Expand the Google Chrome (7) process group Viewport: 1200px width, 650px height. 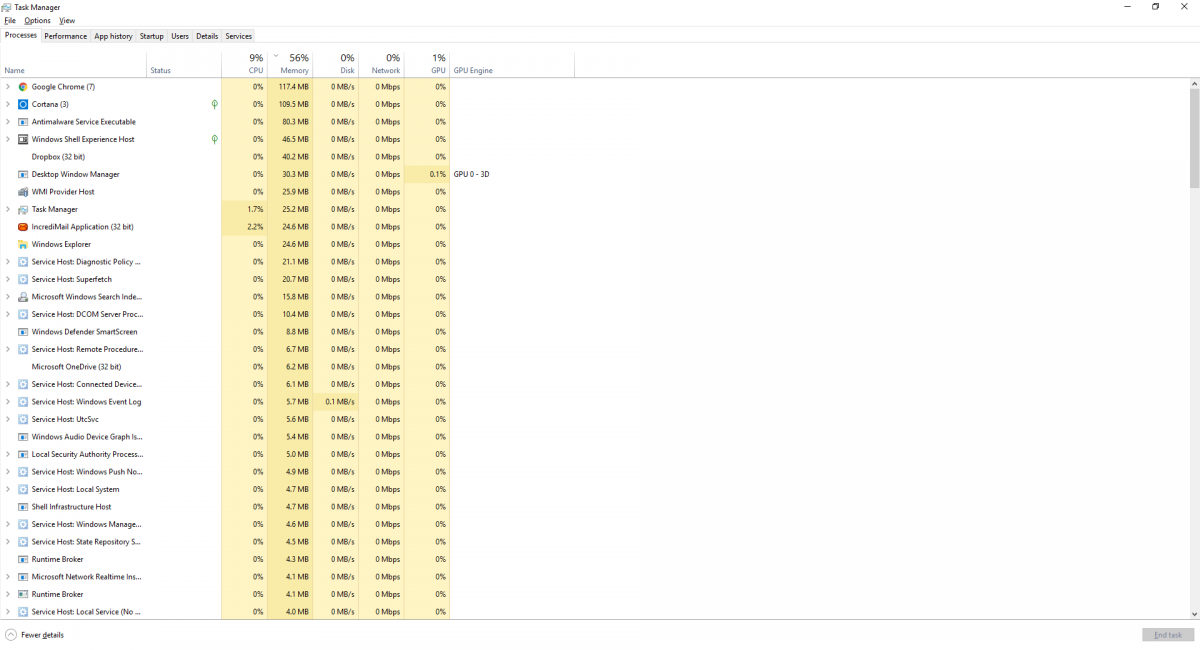8,87
